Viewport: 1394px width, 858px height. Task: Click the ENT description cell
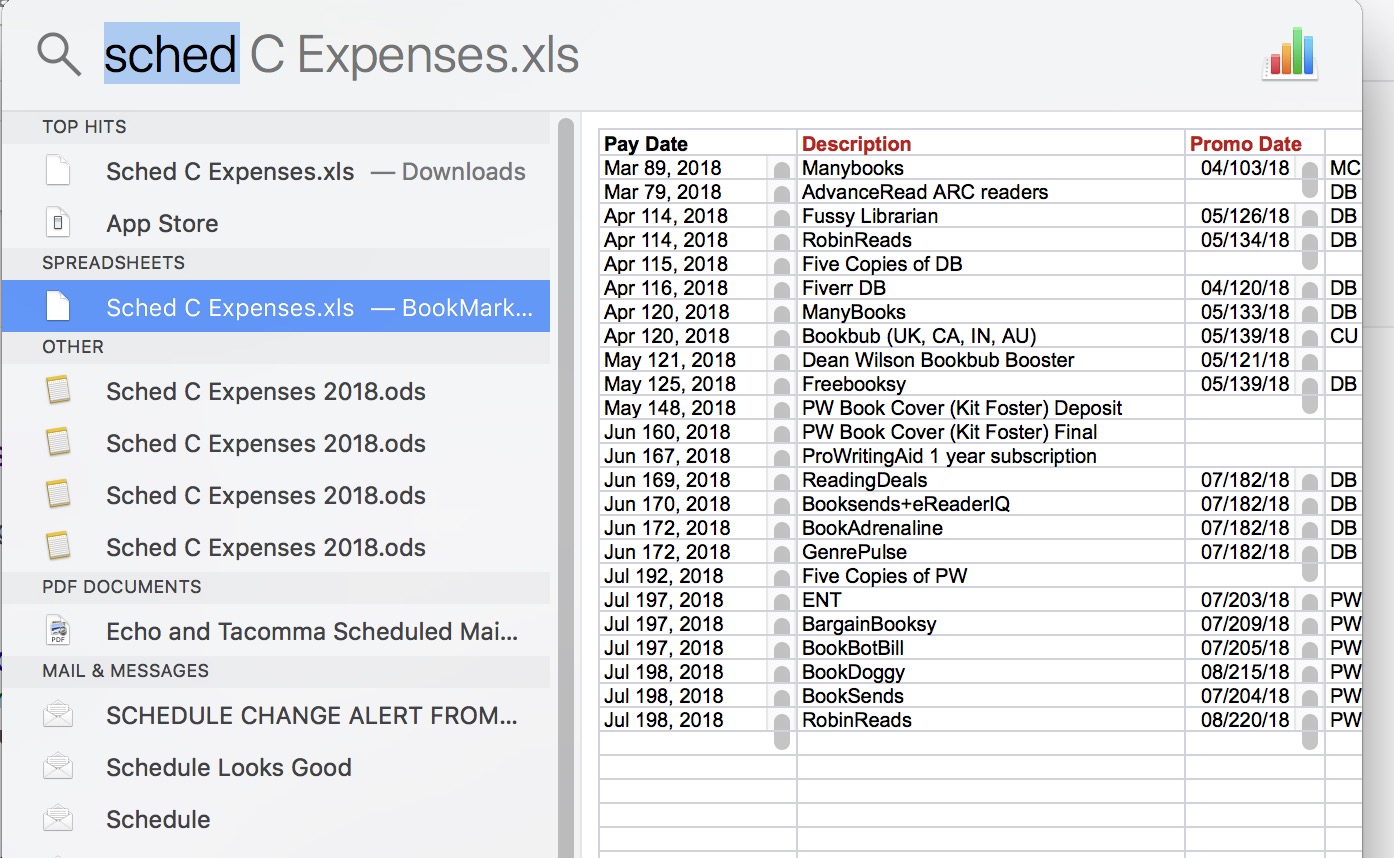991,600
